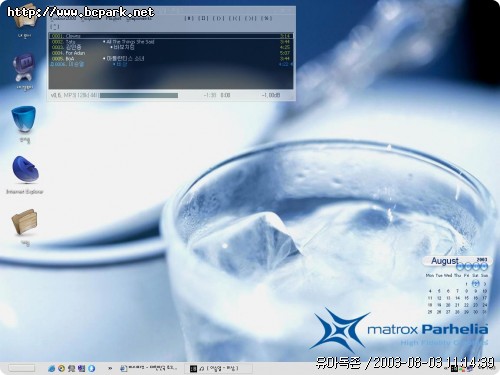The image size is (500, 375).
Task: Select playlist track 0004 For Adan
Action: click(x=171, y=53)
